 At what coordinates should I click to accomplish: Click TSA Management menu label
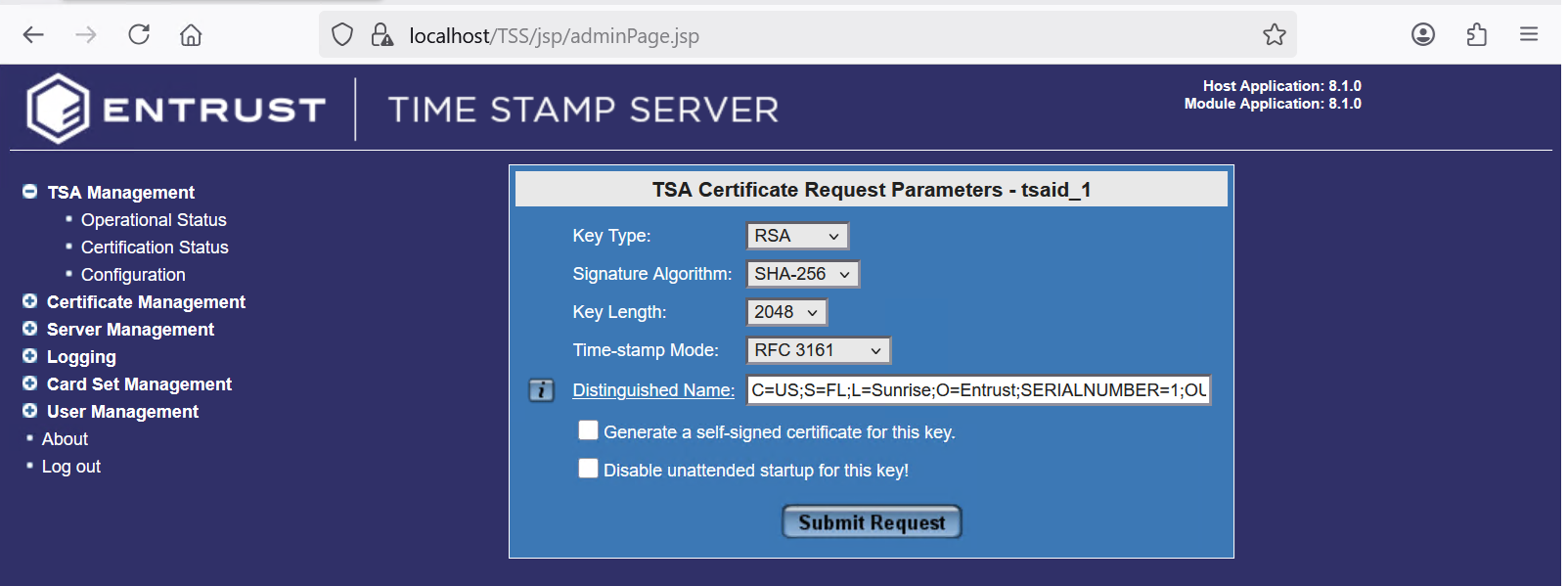pos(121,193)
